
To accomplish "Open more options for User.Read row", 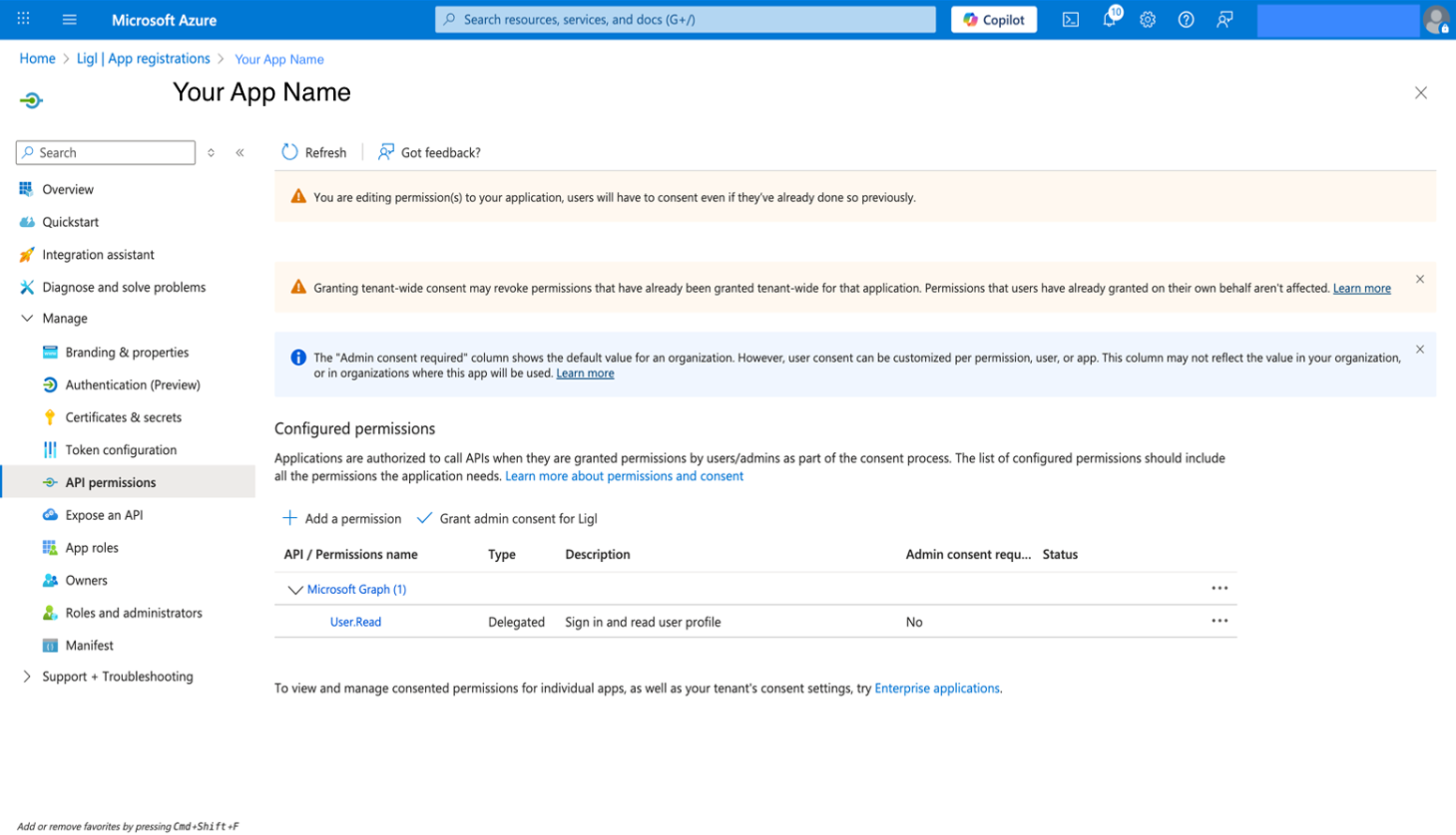I will tap(1220, 621).
